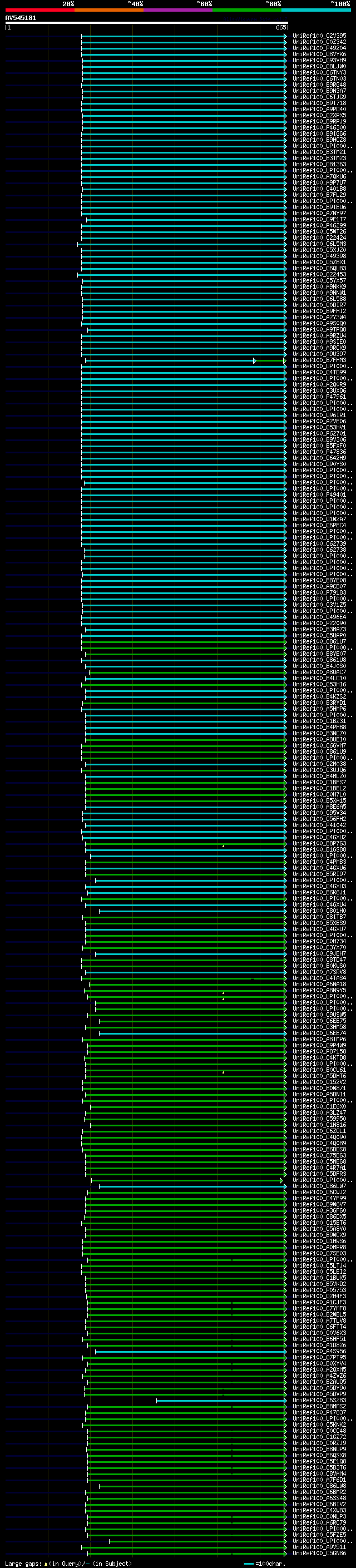Click UniRef100_P49398 label
The height and width of the screenshot is (1568, 356).
pyautogui.click(x=319, y=256)
